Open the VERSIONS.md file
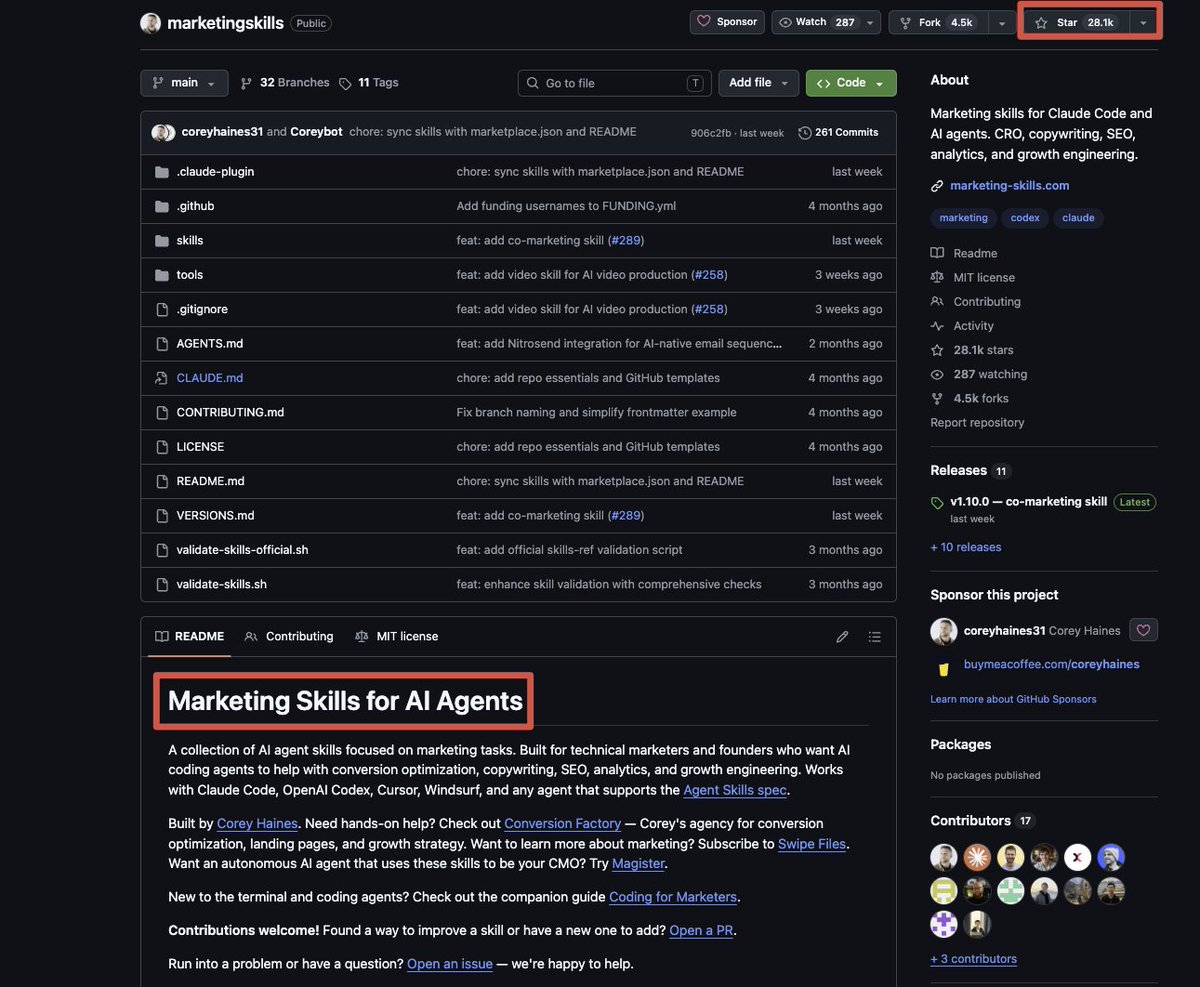Screen dimensions: 1200x987 pyautogui.click(x=215, y=516)
